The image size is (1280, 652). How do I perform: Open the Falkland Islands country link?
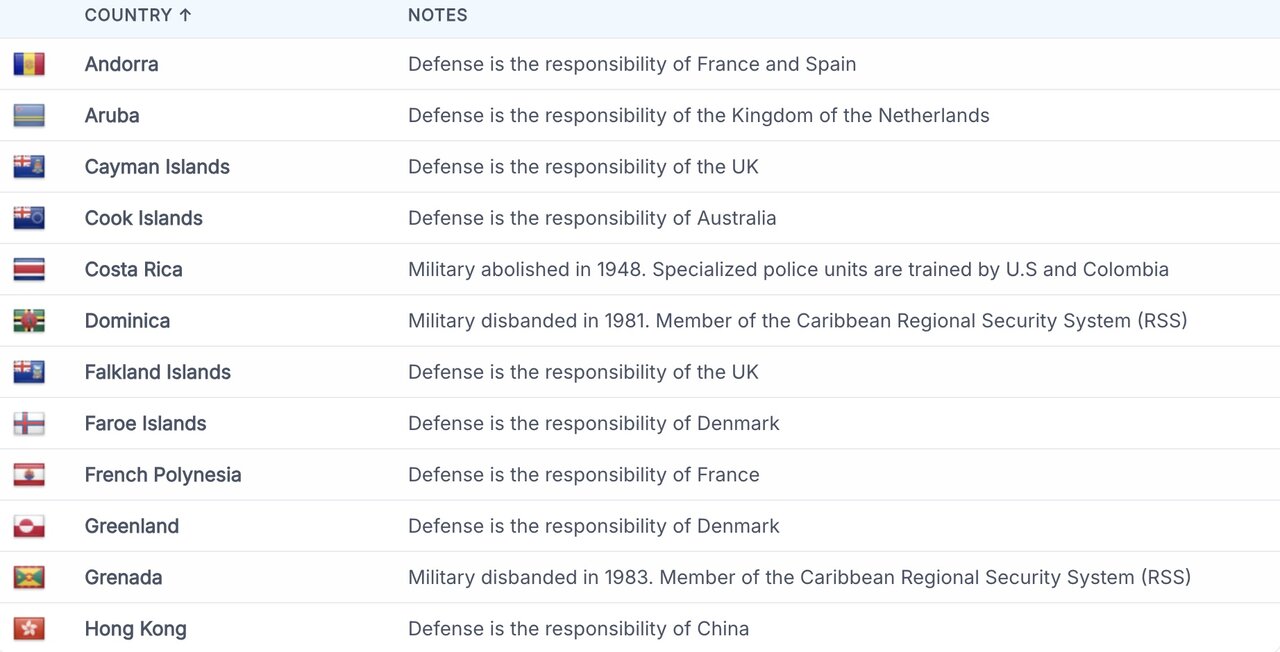click(157, 372)
